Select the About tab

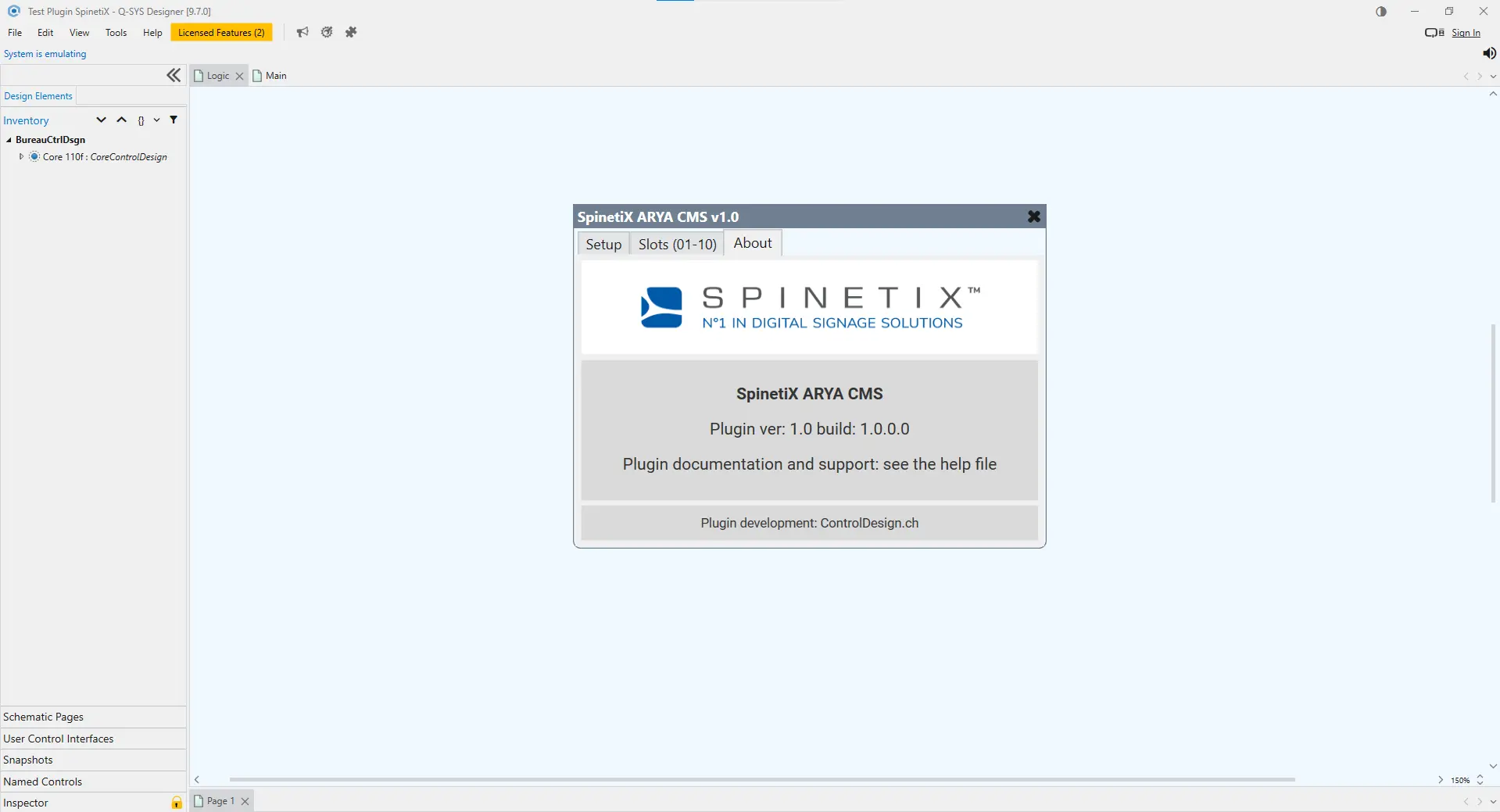pos(753,243)
